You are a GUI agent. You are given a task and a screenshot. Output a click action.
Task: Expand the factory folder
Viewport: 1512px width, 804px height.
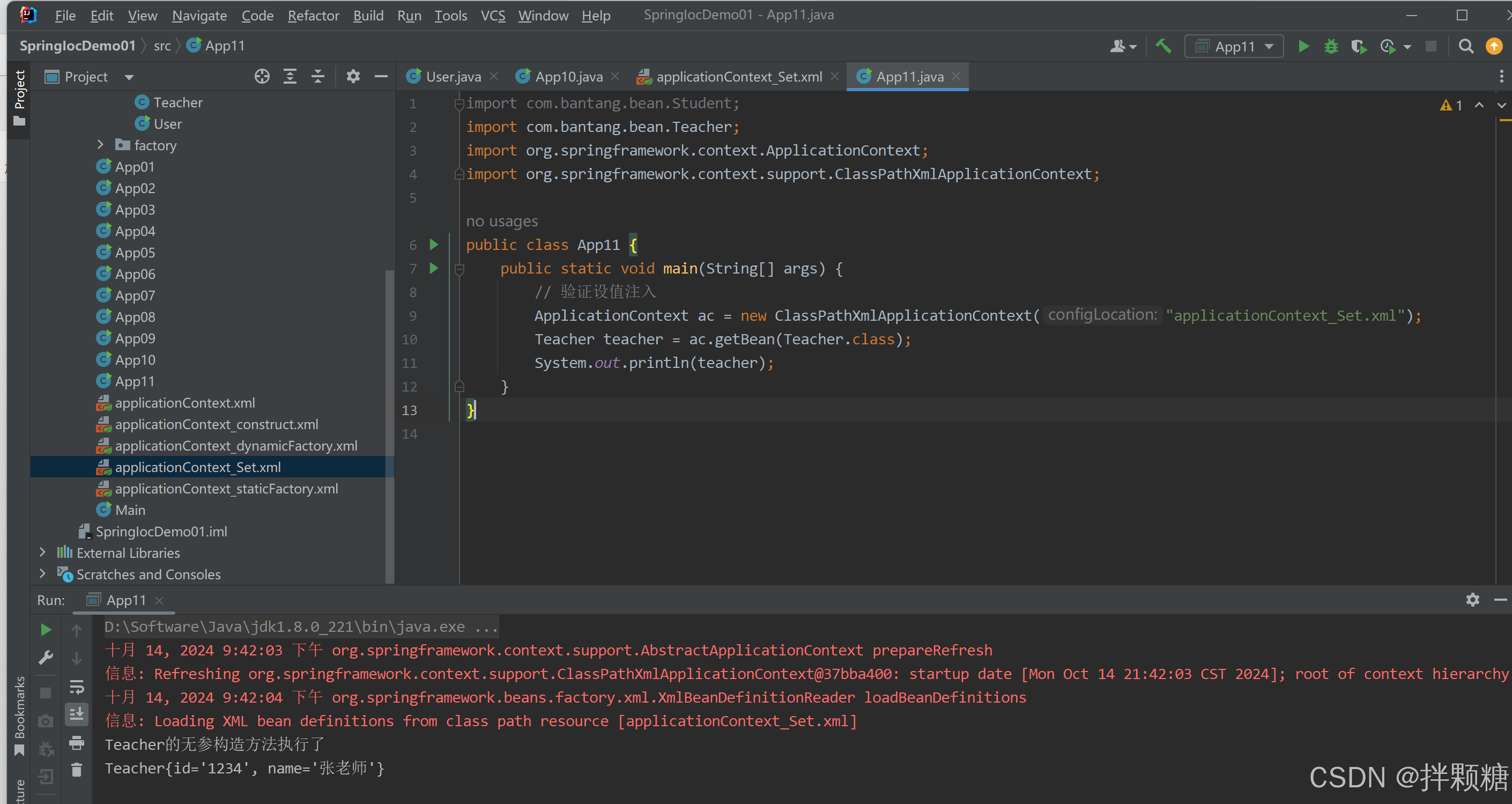click(100, 145)
